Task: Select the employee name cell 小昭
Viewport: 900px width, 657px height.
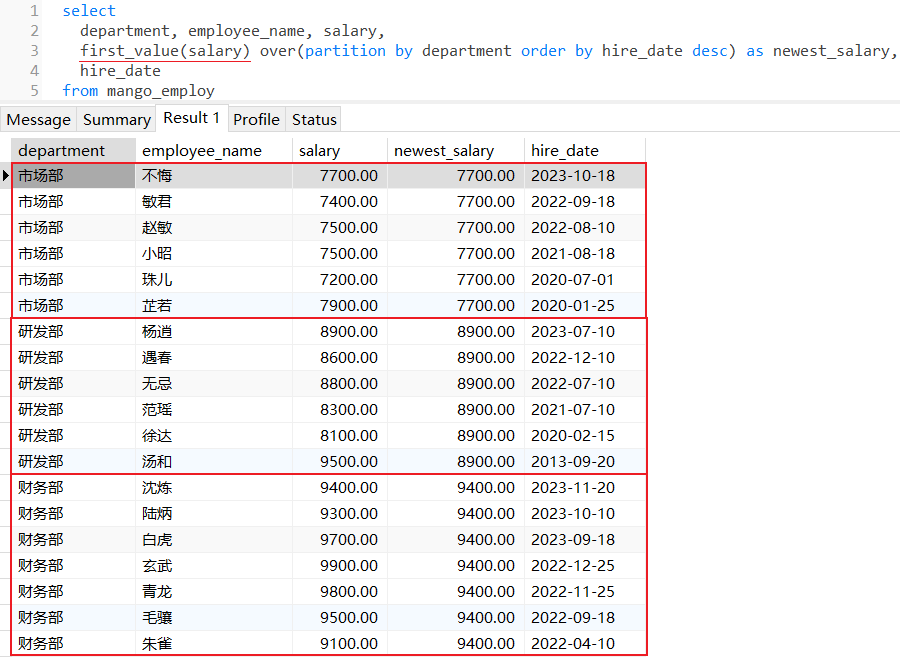Action: (x=214, y=254)
